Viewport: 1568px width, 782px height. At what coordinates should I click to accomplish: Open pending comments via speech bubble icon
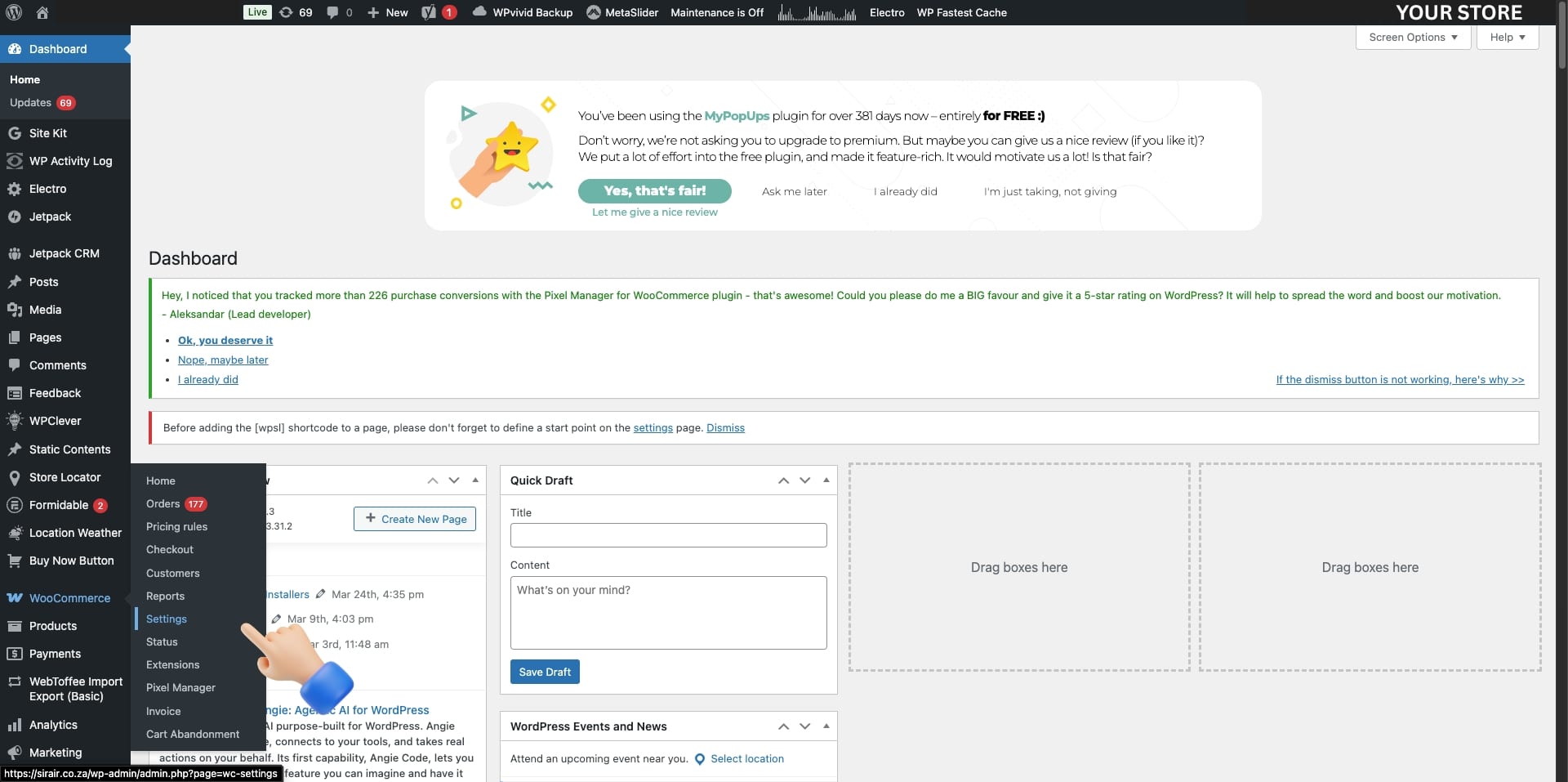click(333, 12)
